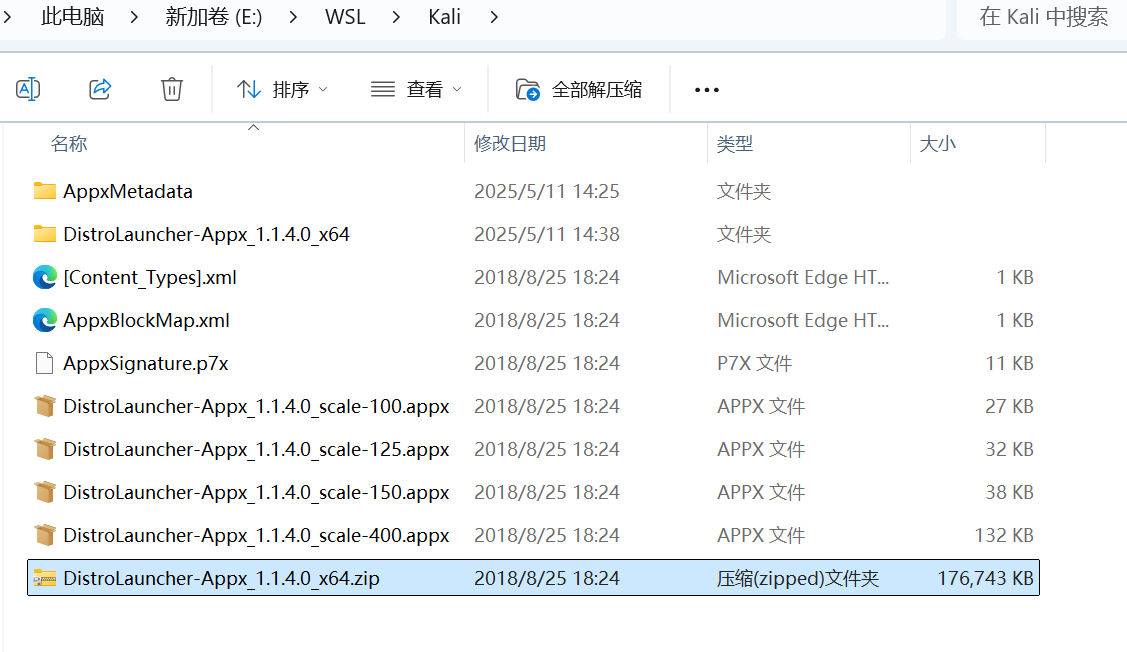Click the AppxBlockMap.xml file name
The height and width of the screenshot is (652, 1127).
coord(147,320)
